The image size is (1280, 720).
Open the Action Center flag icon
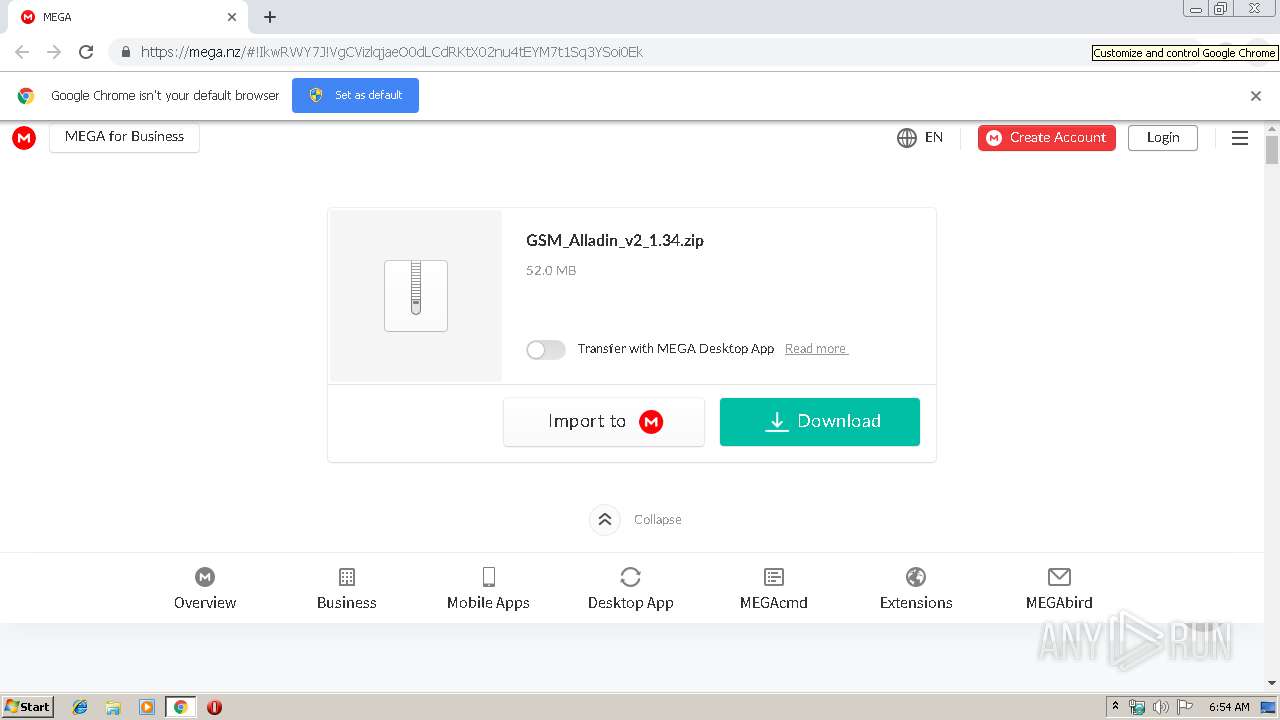point(1185,707)
